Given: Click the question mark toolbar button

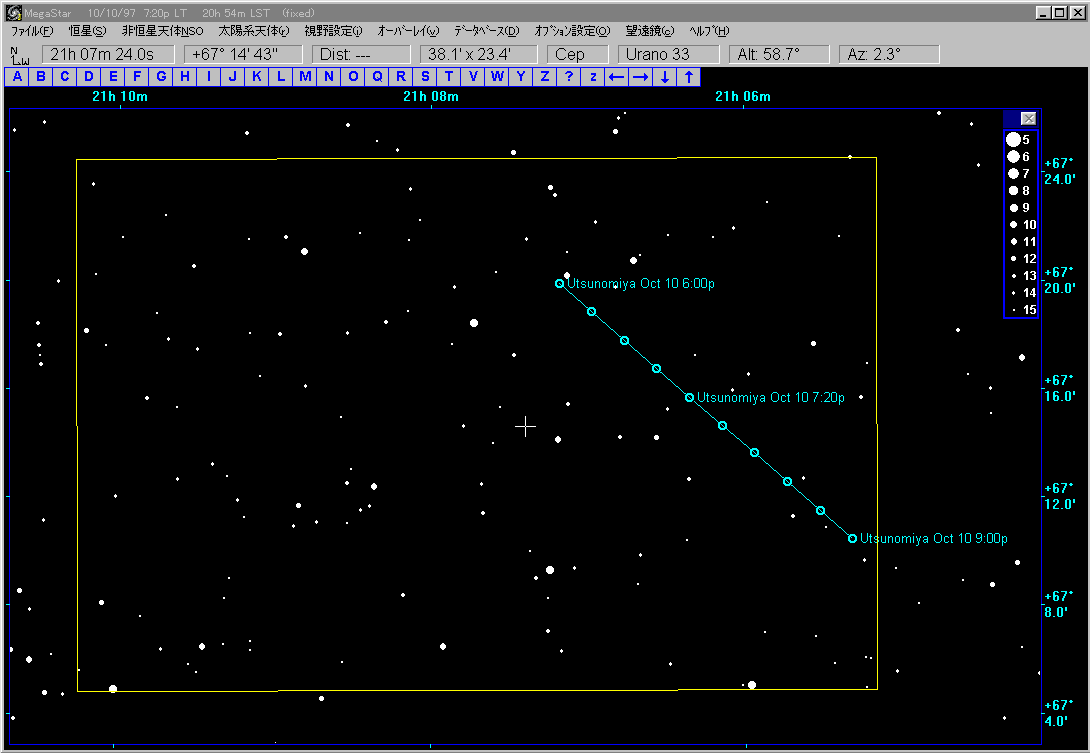Looking at the screenshot, I should (569, 76).
